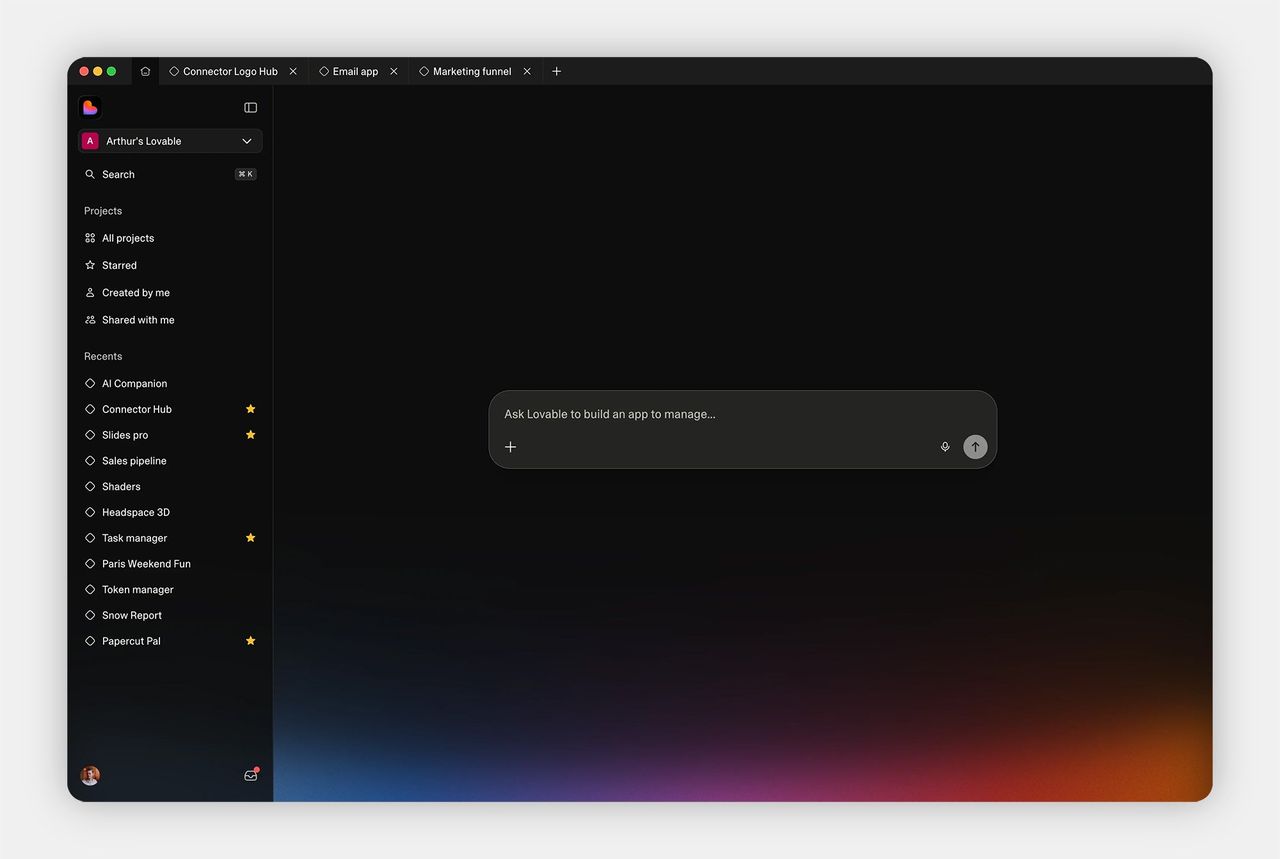Unstar the Task manager project
Image resolution: width=1280 pixels, height=859 pixels.
[x=250, y=537]
